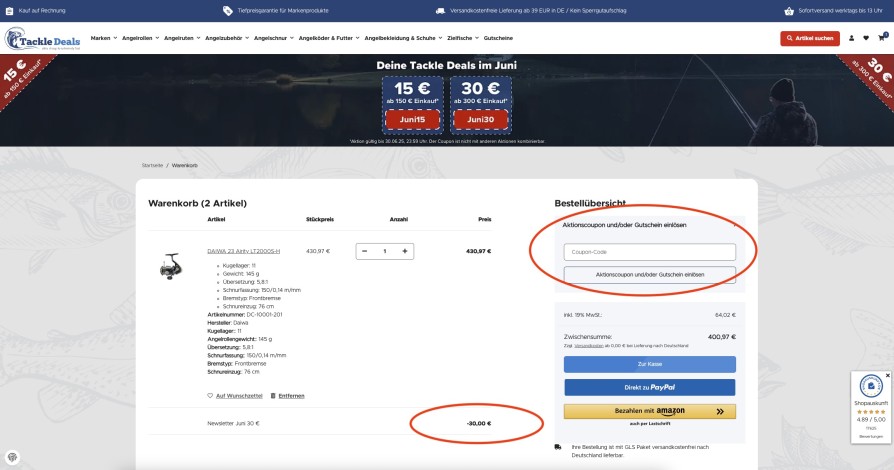Increase quantity with the plus button
This screenshot has width=894, height=470.
coord(405,251)
